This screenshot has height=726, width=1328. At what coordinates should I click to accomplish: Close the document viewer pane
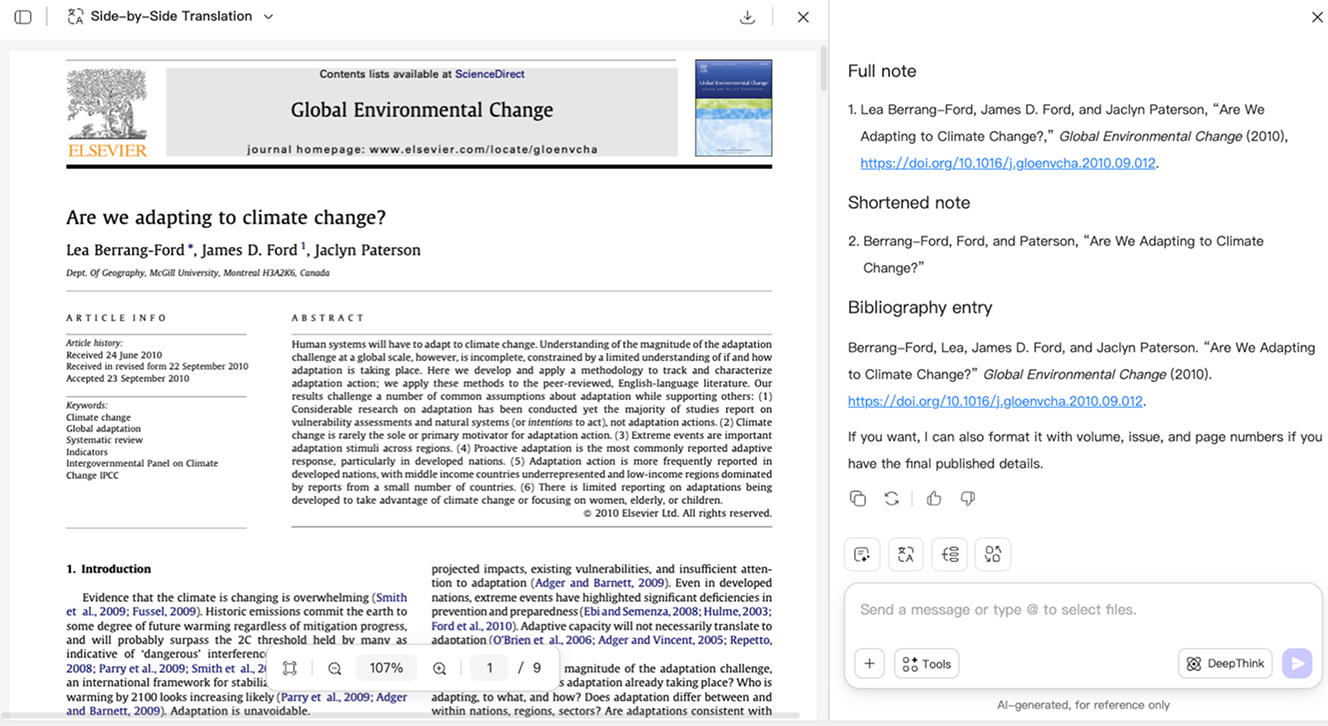pyautogui.click(x=803, y=17)
